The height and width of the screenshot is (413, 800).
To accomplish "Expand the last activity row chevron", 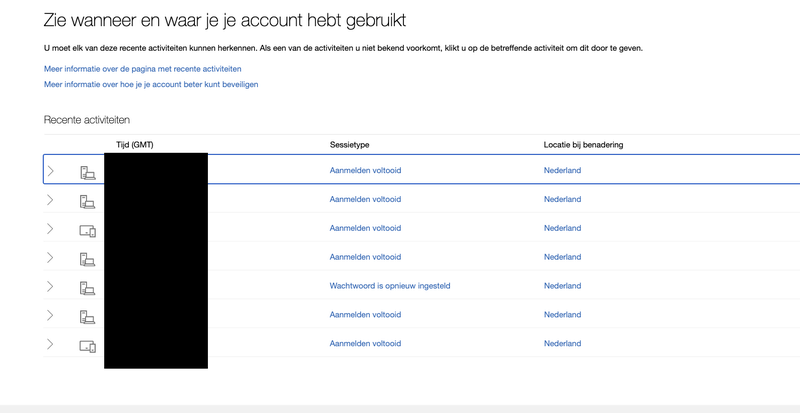I will (x=50, y=344).
